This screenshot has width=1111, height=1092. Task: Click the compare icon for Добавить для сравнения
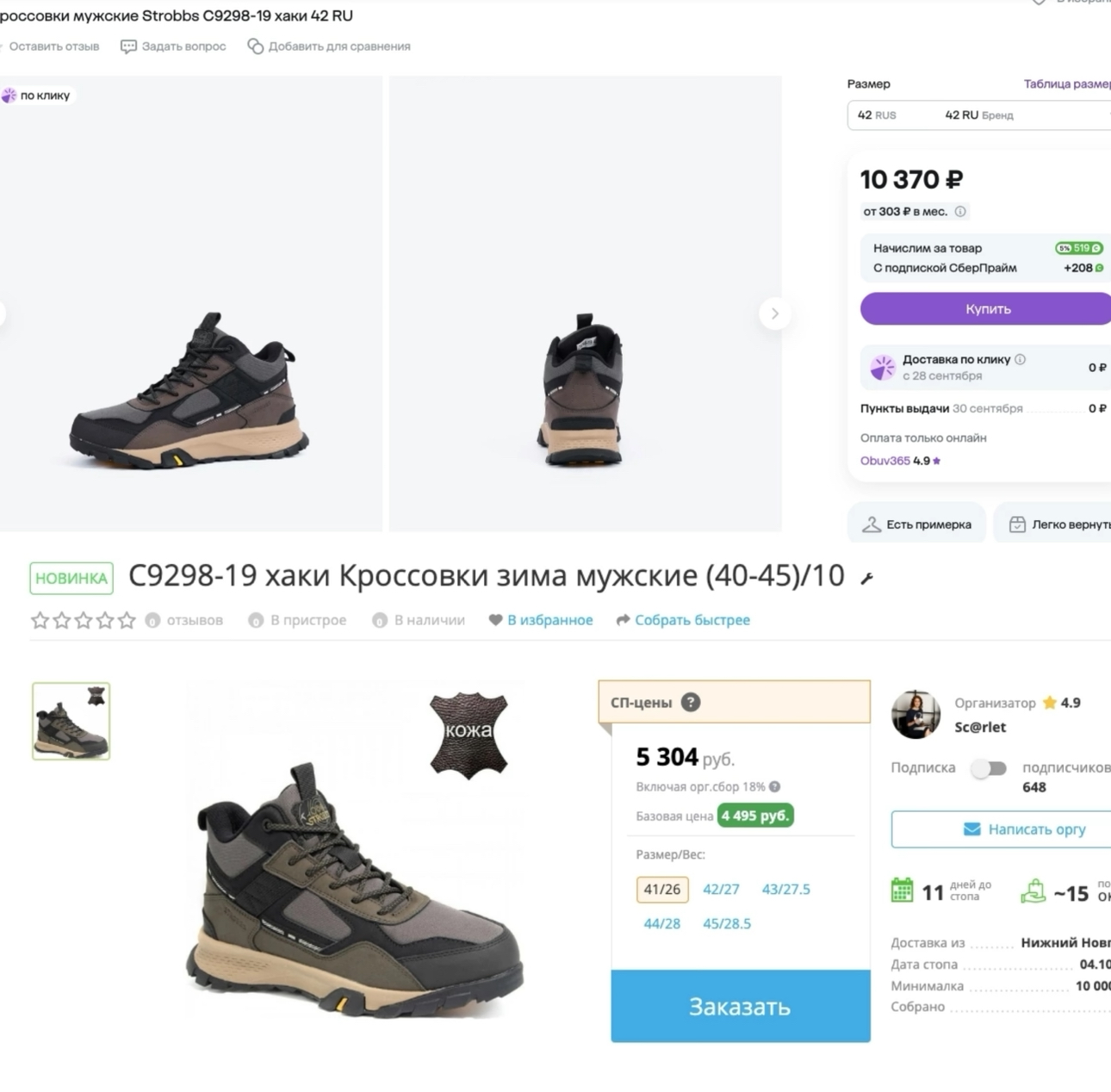point(255,47)
